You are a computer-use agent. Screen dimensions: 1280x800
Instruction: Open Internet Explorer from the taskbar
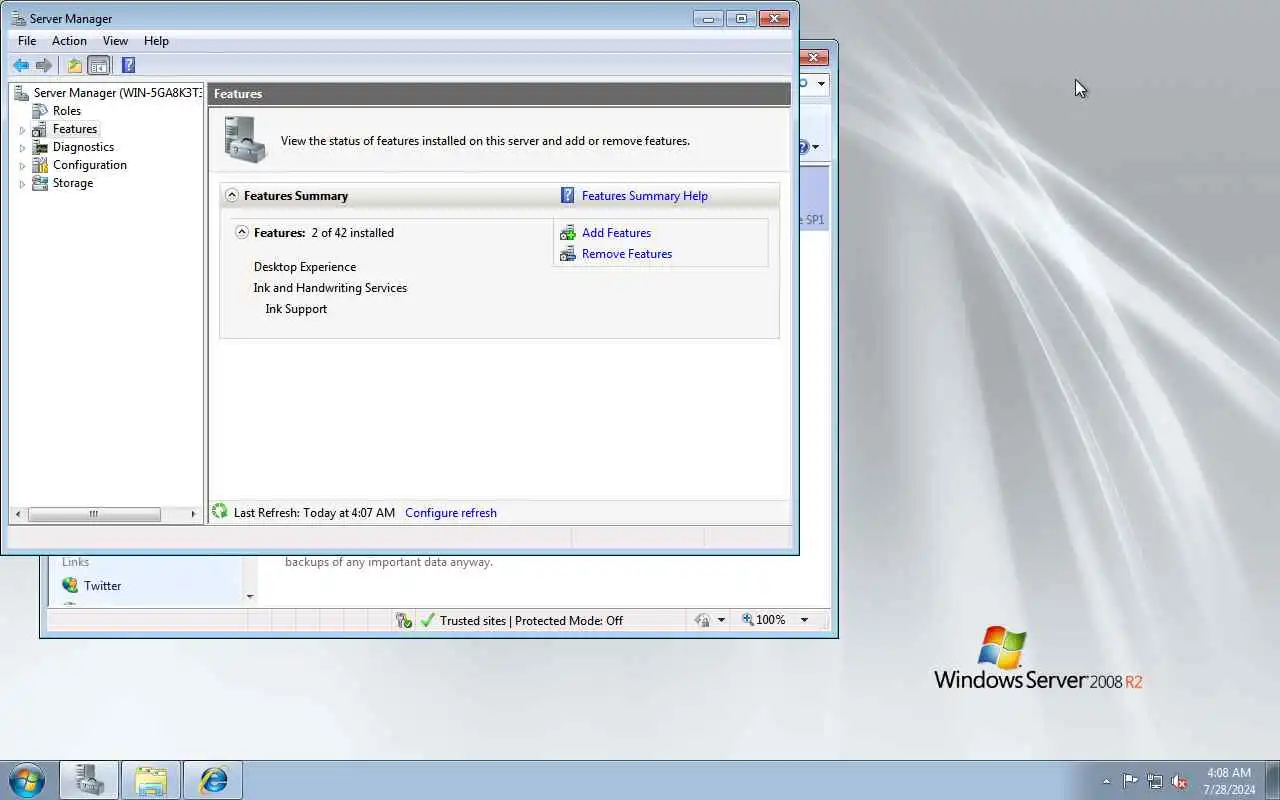213,780
